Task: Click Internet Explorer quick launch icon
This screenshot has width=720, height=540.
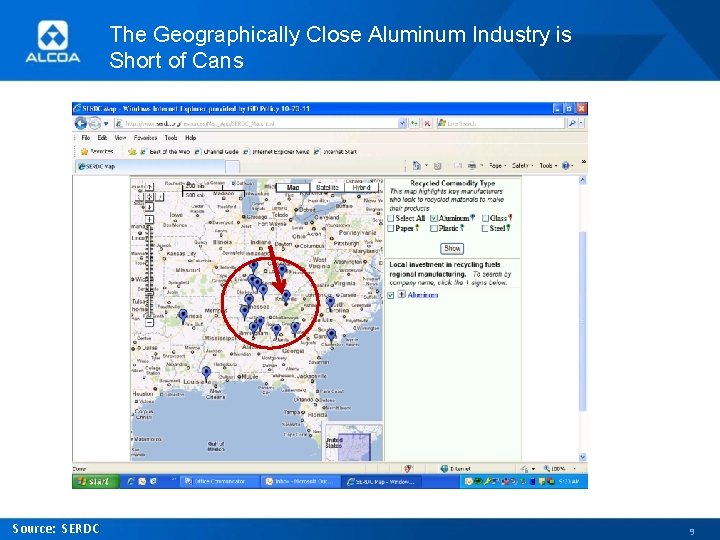Action: [x=130, y=481]
